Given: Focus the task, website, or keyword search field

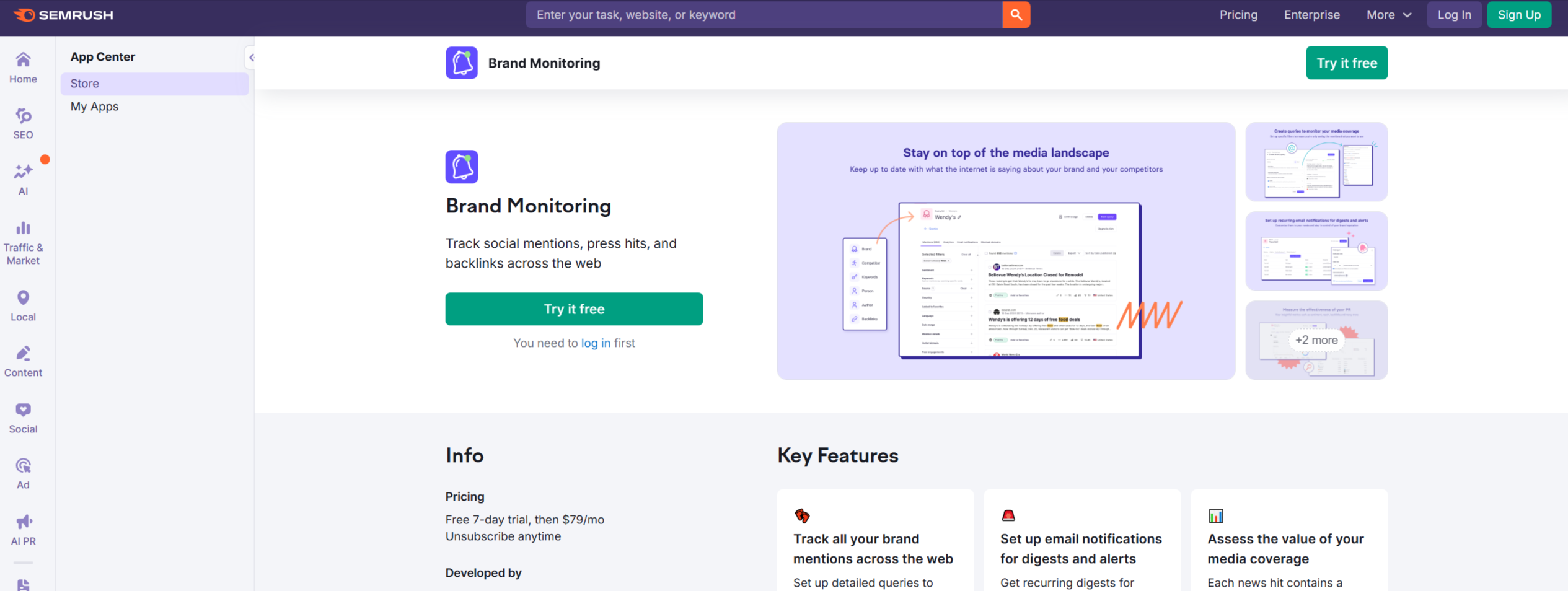Looking at the screenshot, I should (x=764, y=15).
